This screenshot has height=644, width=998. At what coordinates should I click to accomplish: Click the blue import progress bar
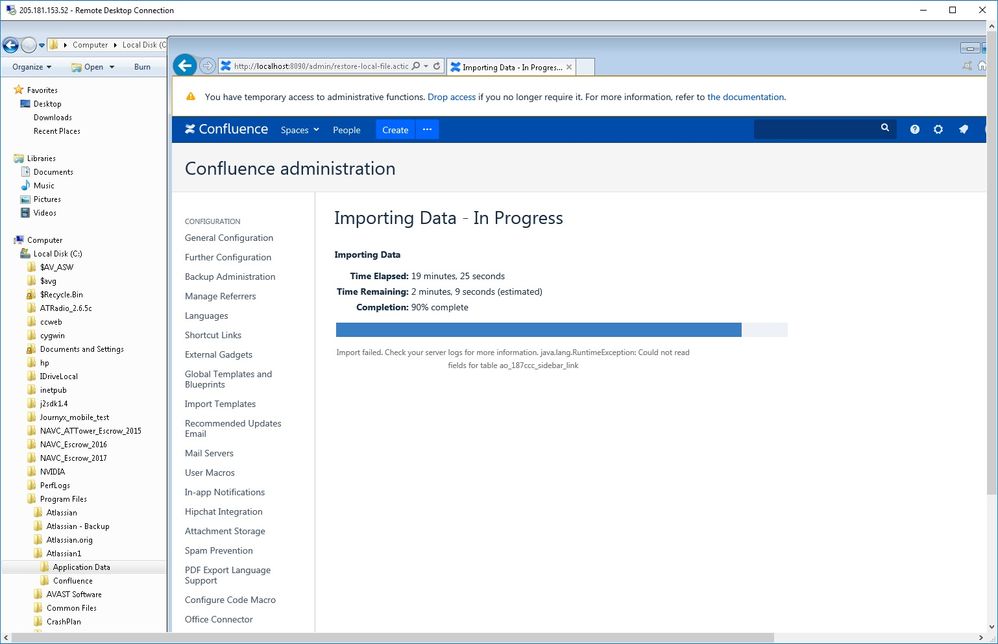tap(538, 330)
